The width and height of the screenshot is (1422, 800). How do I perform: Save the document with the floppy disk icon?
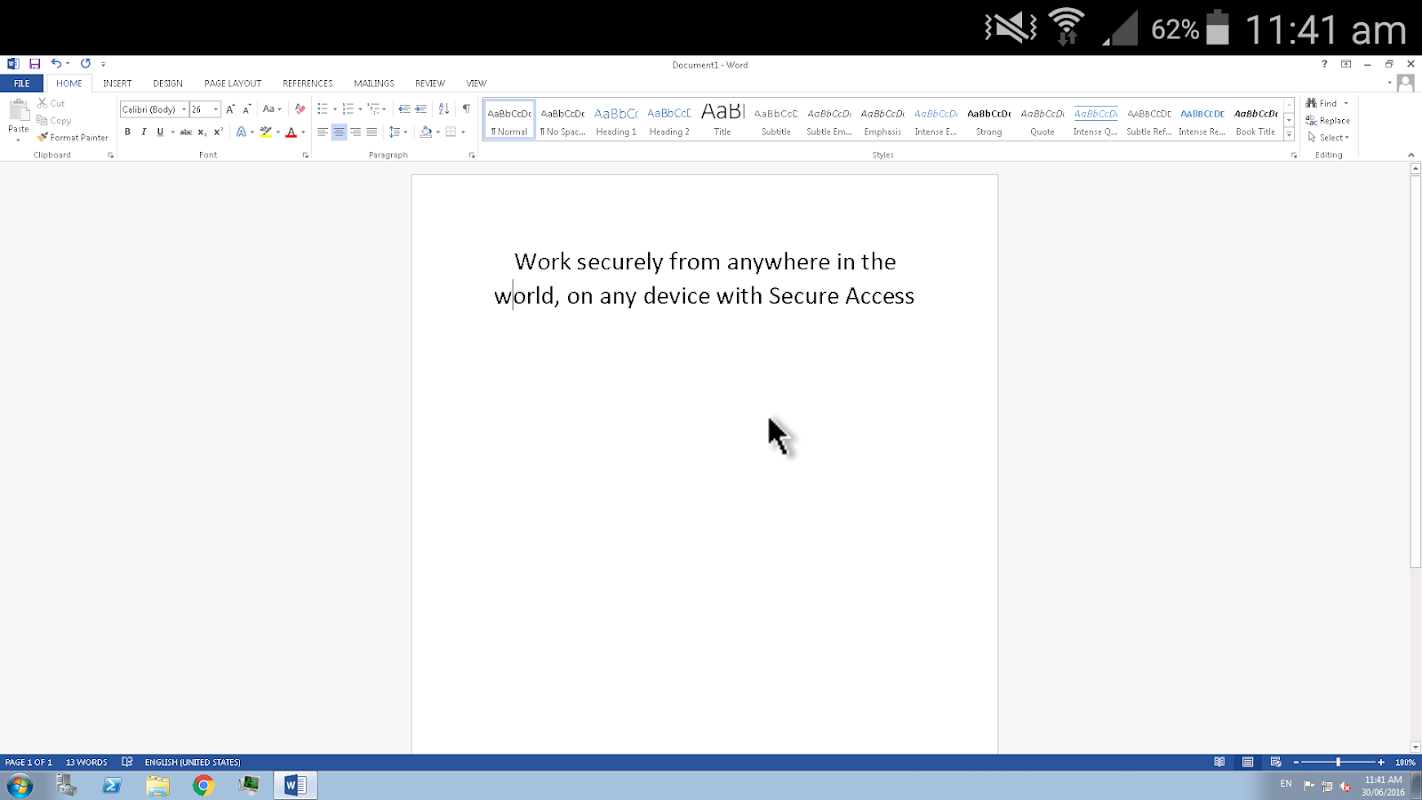pyautogui.click(x=35, y=64)
